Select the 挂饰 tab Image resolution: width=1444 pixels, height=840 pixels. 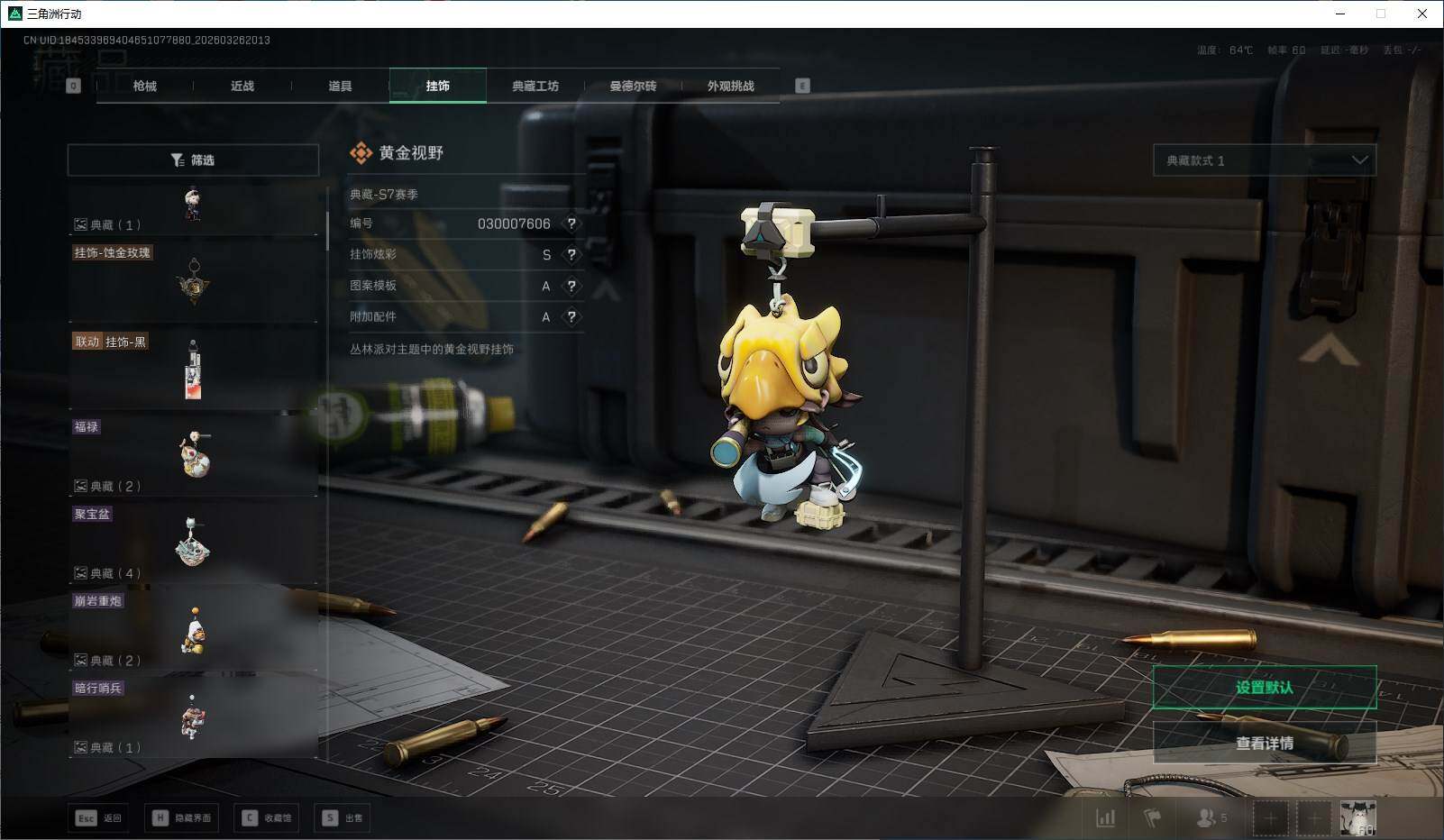click(438, 86)
